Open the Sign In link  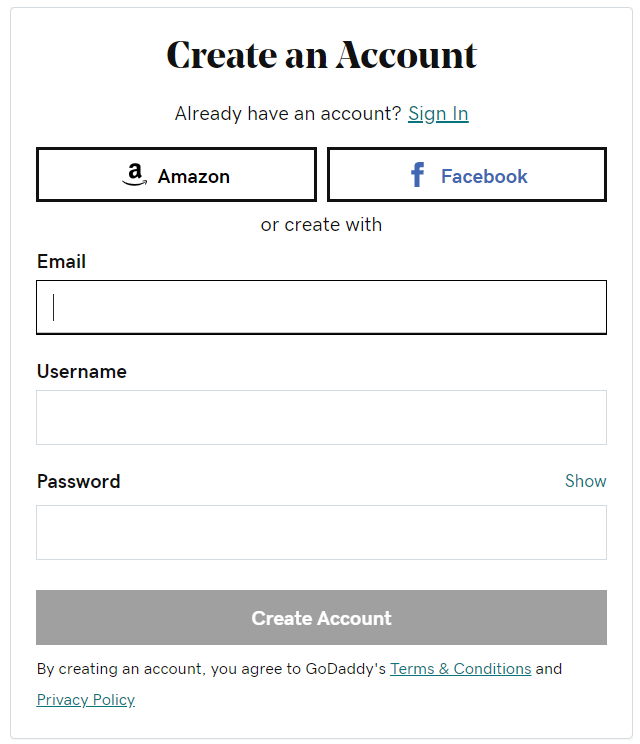tap(438, 114)
